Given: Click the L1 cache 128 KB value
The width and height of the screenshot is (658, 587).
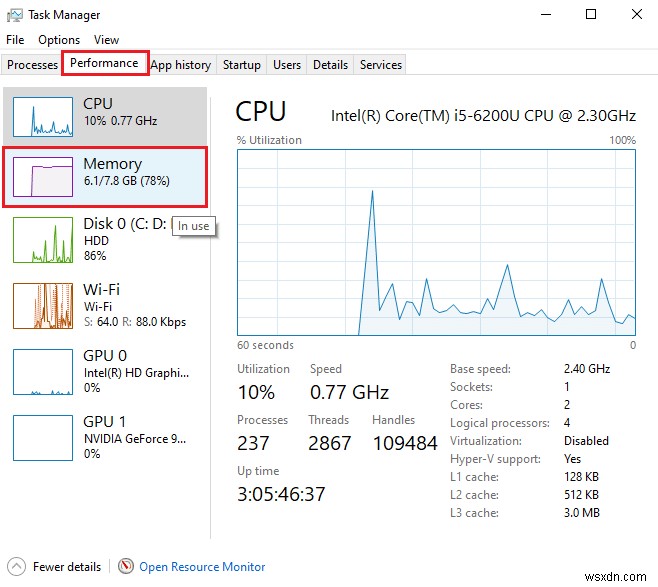Looking at the screenshot, I should pyautogui.click(x=581, y=477).
